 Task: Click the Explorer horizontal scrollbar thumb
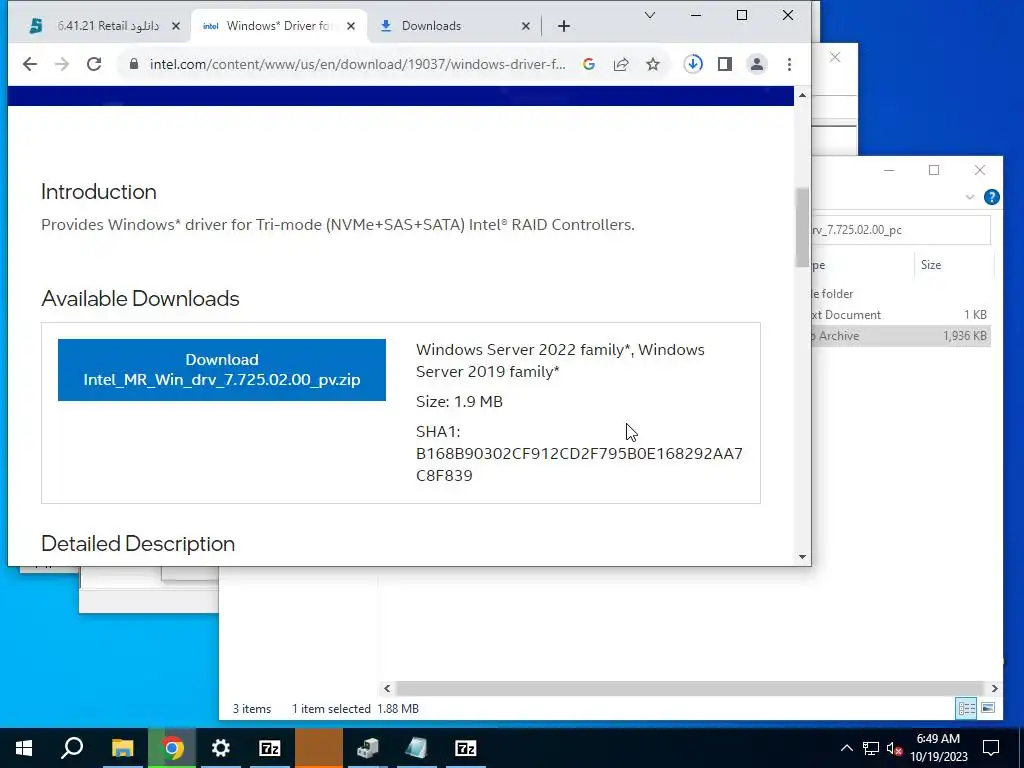689,688
